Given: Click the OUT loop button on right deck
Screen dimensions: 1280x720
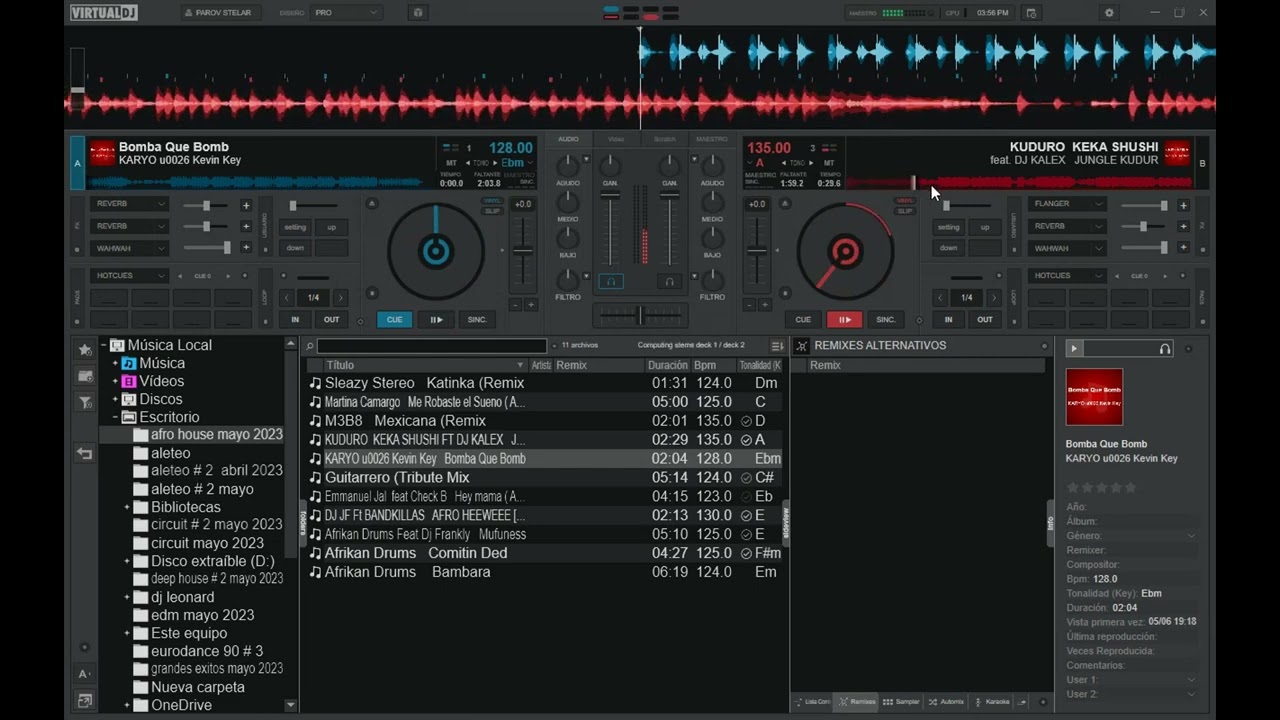Looking at the screenshot, I should pyautogui.click(x=985, y=320).
